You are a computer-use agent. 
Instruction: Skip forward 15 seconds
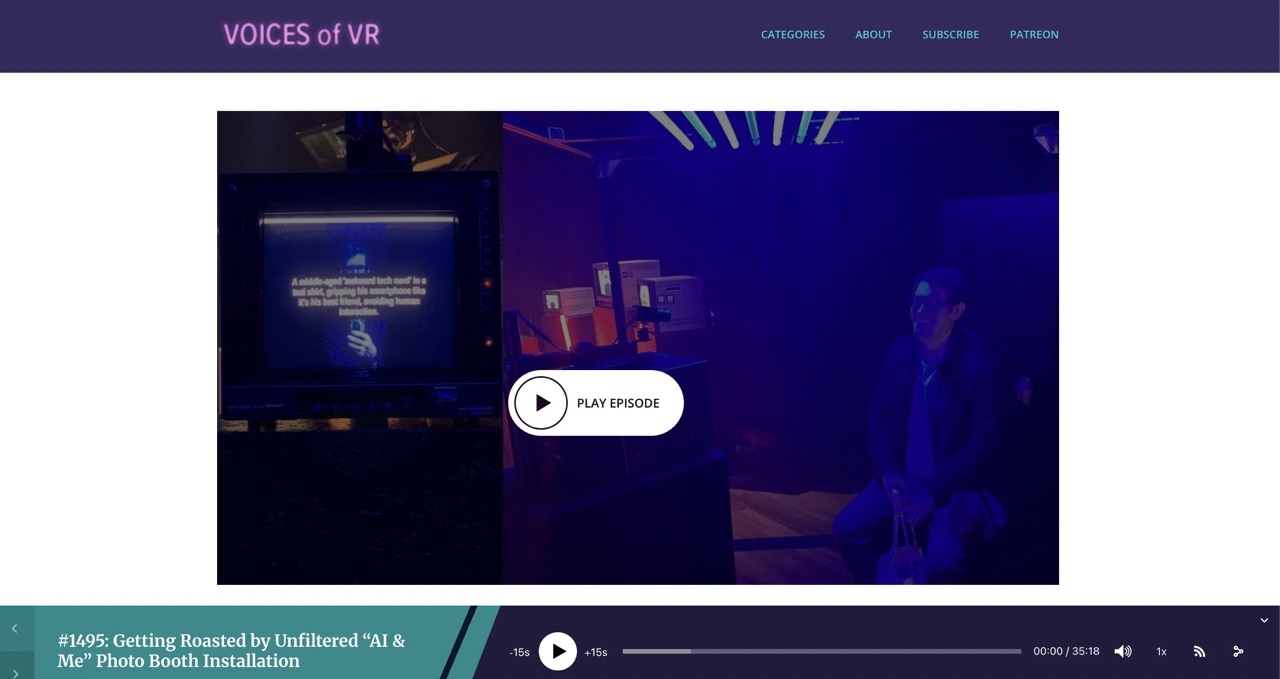[596, 652]
